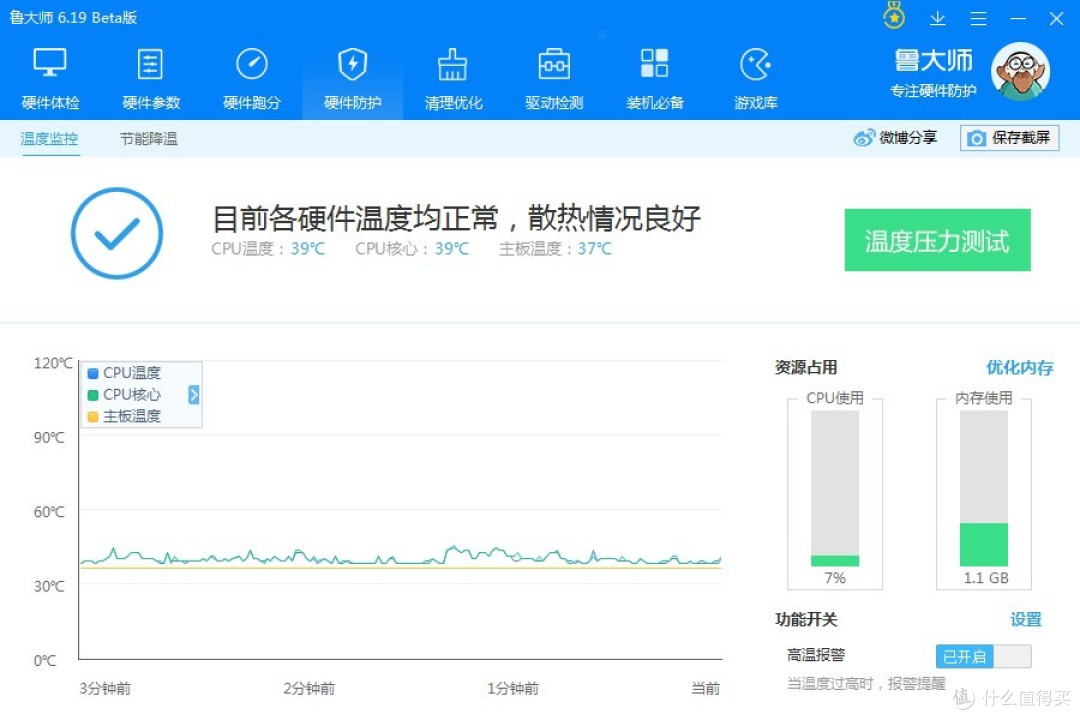The width and height of the screenshot is (1080, 720).
Task: Open the hamburger main menu icon
Action: pos(978,19)
